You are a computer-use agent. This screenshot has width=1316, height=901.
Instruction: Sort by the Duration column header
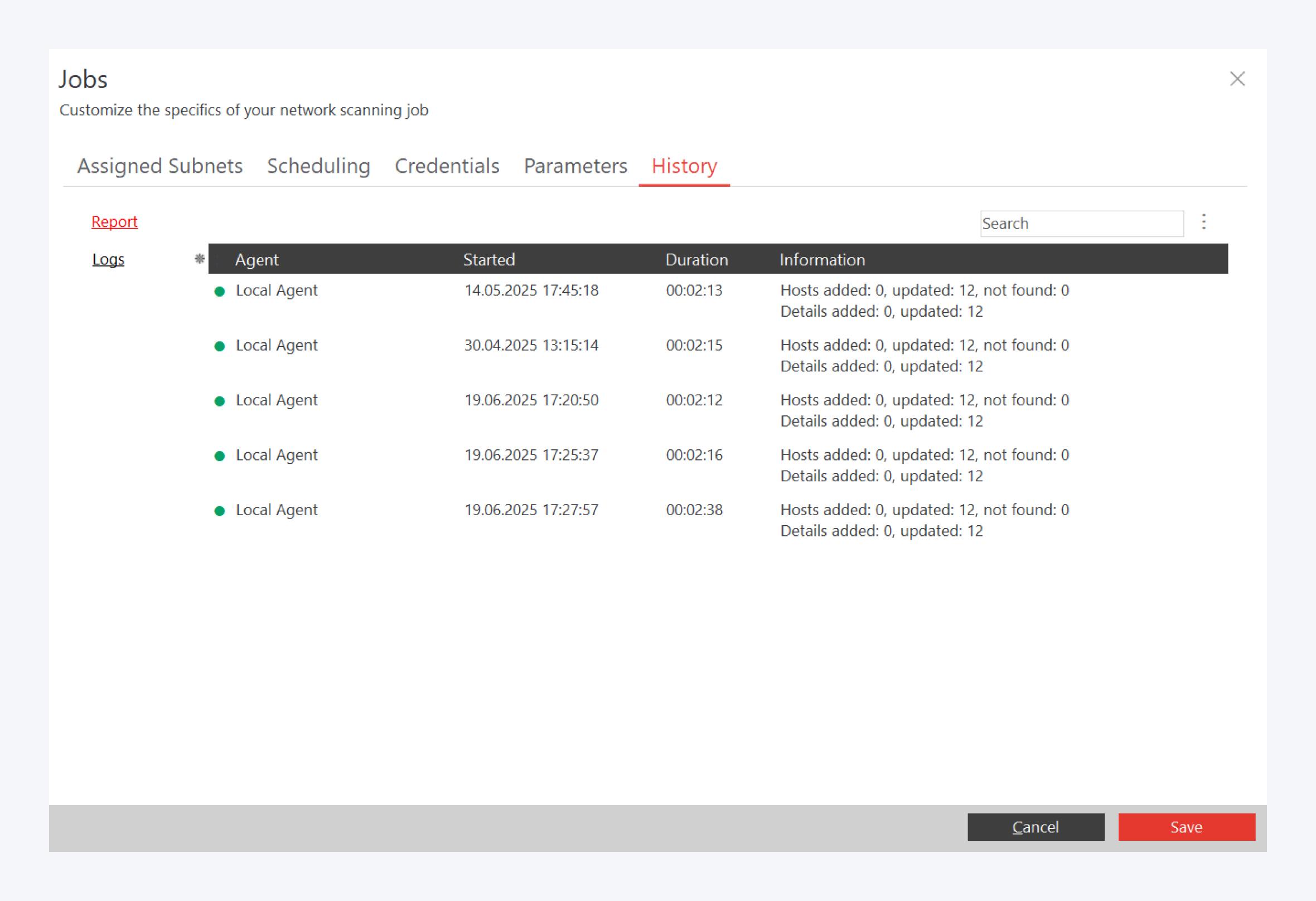point(696,259)
